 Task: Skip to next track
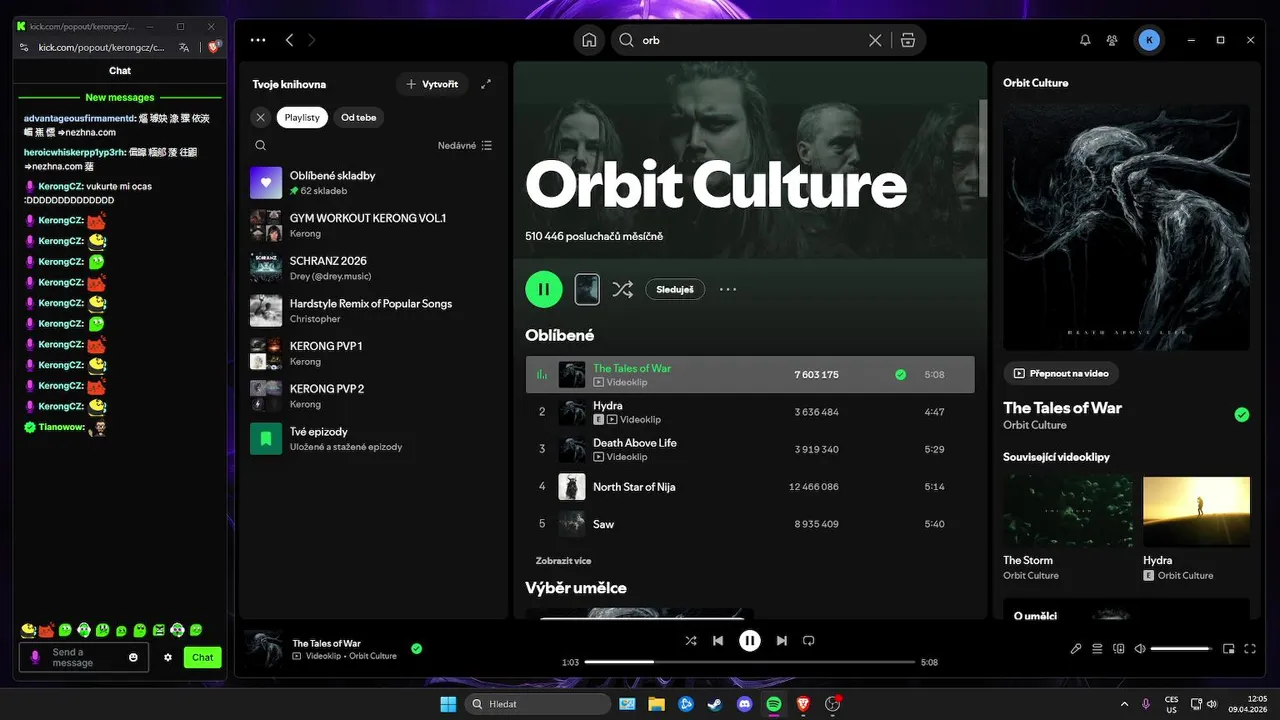782,641
